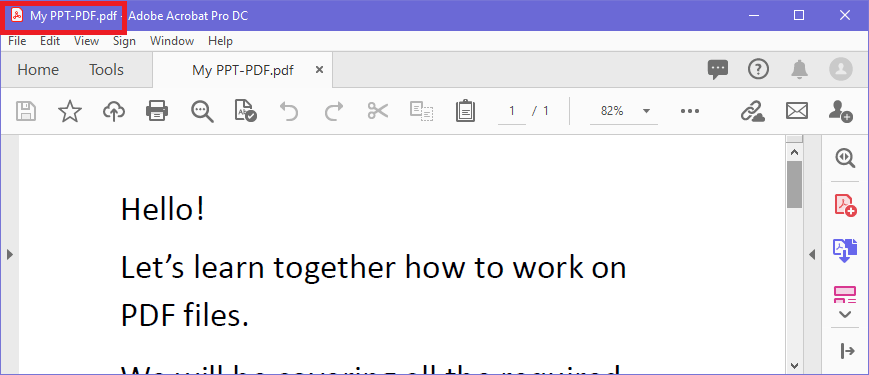
Task: Click vertical scrollbar down arrow
Action: tap(794, 366)
